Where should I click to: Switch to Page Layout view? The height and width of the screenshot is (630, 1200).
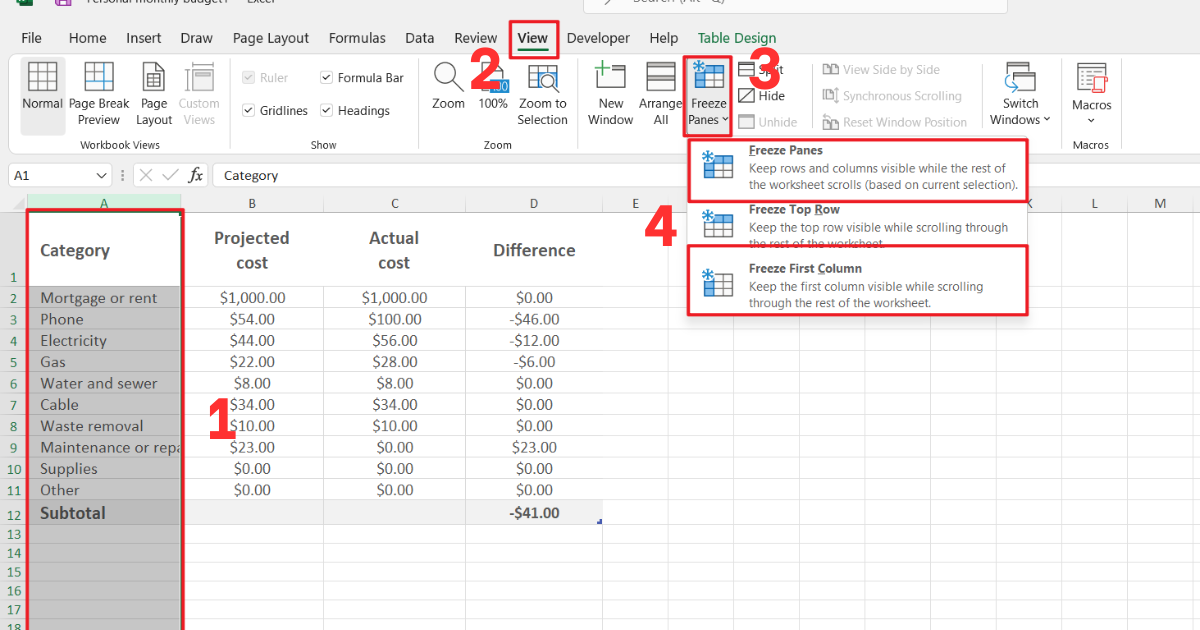[x=154, y=95]
